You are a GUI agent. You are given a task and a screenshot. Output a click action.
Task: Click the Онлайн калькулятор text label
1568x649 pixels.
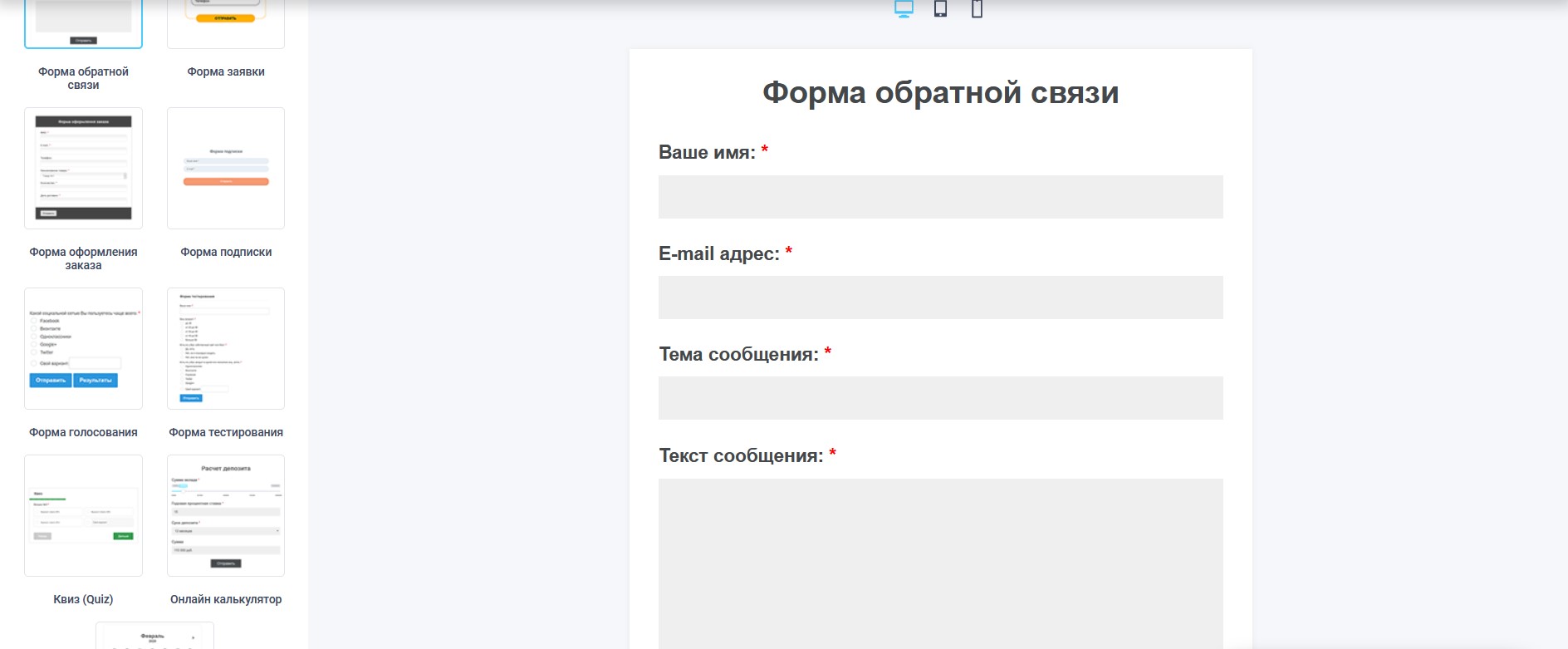pos(226,599)
